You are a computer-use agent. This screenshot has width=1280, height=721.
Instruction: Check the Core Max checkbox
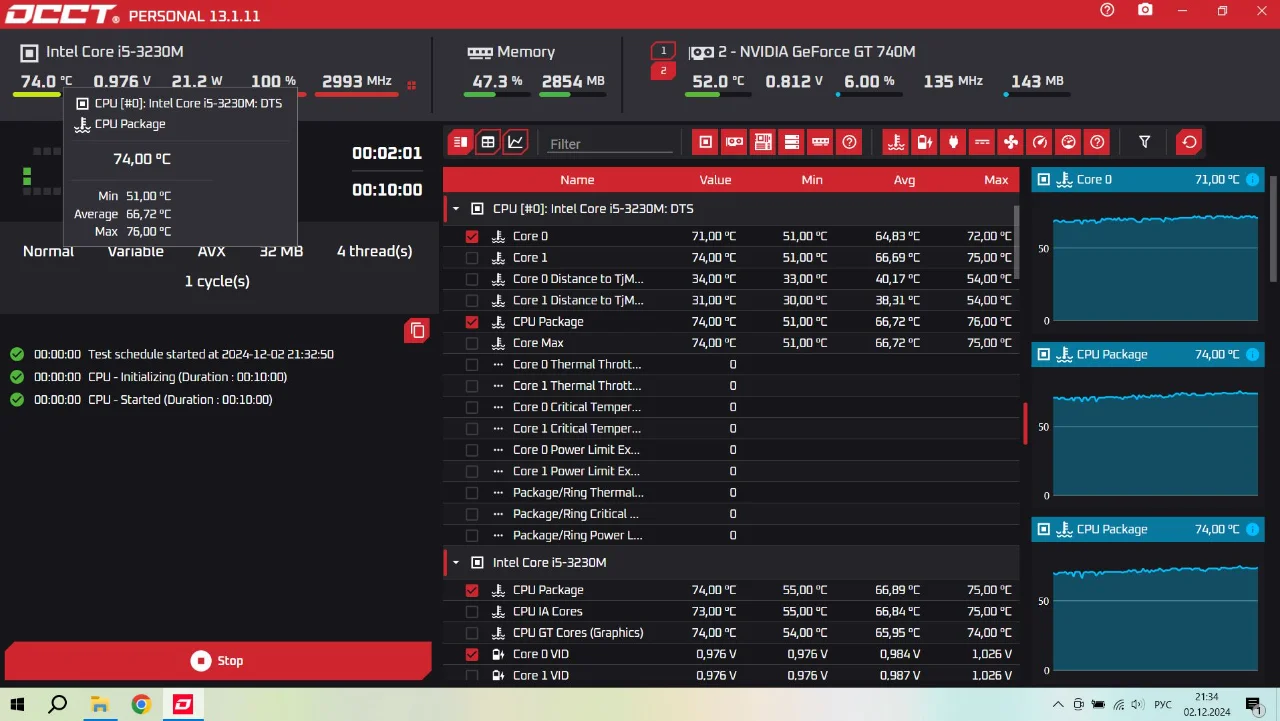pos(472,343)
